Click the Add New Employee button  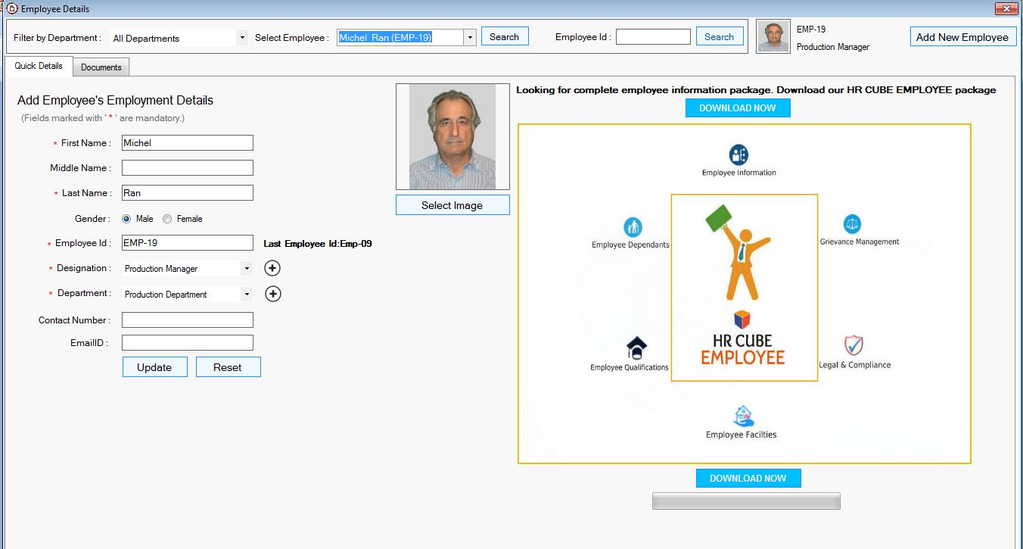pyautogui.click(x=962, y=37)
